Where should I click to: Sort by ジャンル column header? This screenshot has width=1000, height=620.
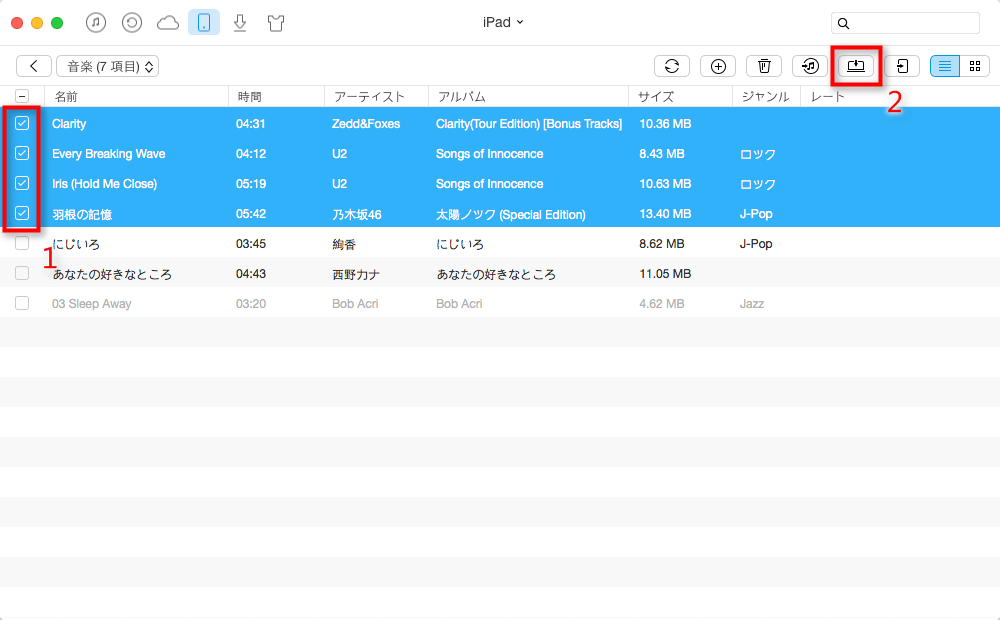pyautogui.click(x=765, y=97)
